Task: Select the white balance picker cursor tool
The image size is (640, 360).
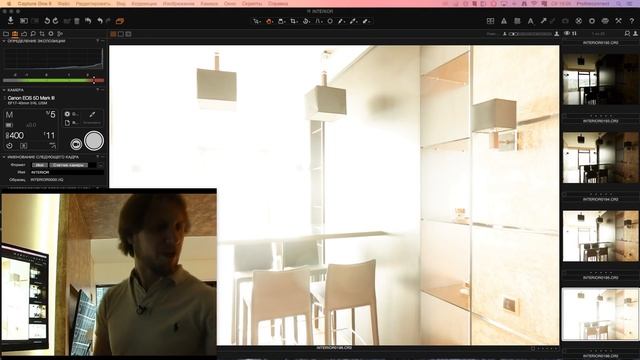Action: (x=340, y=21)
